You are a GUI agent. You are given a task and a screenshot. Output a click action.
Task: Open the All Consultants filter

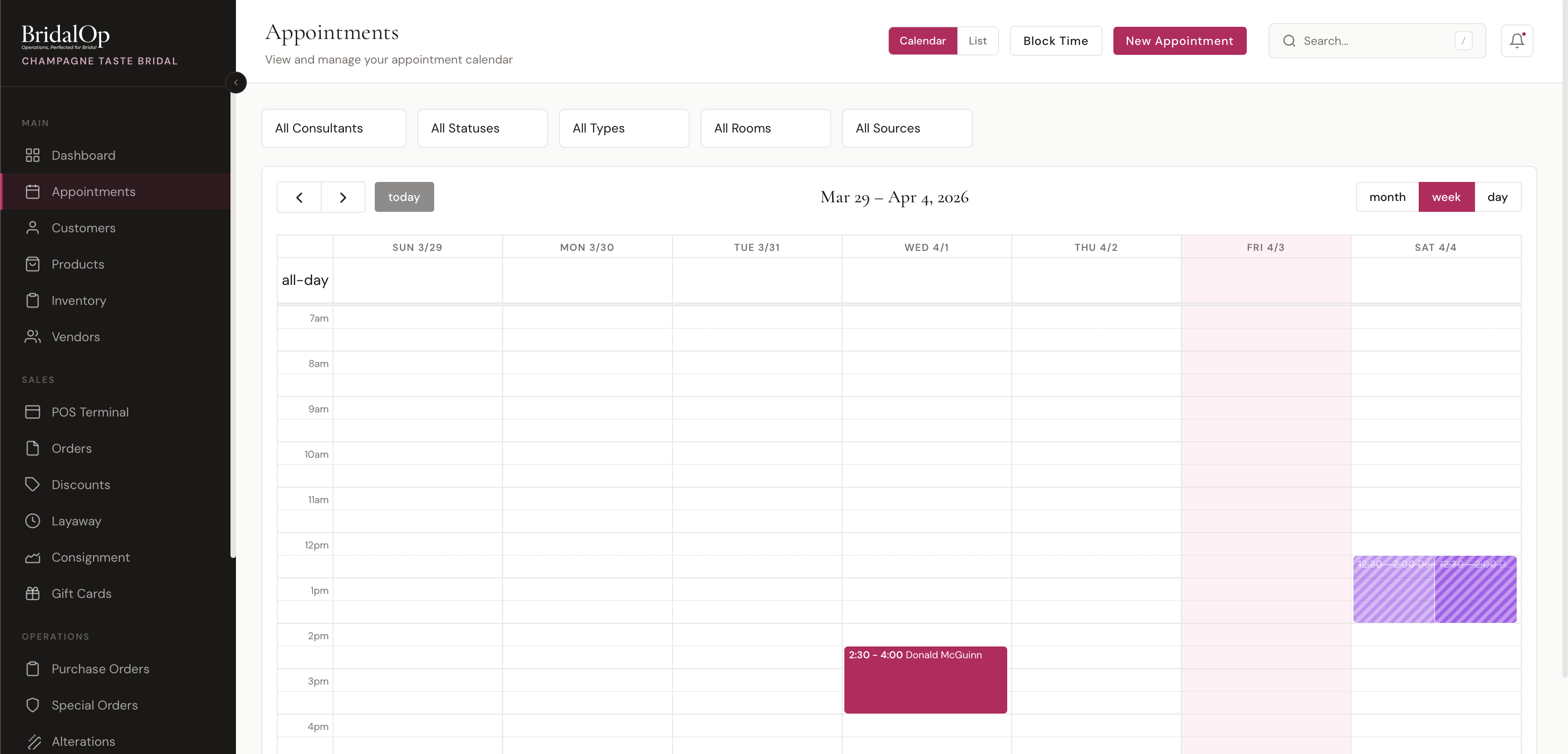tap(333, 128)
